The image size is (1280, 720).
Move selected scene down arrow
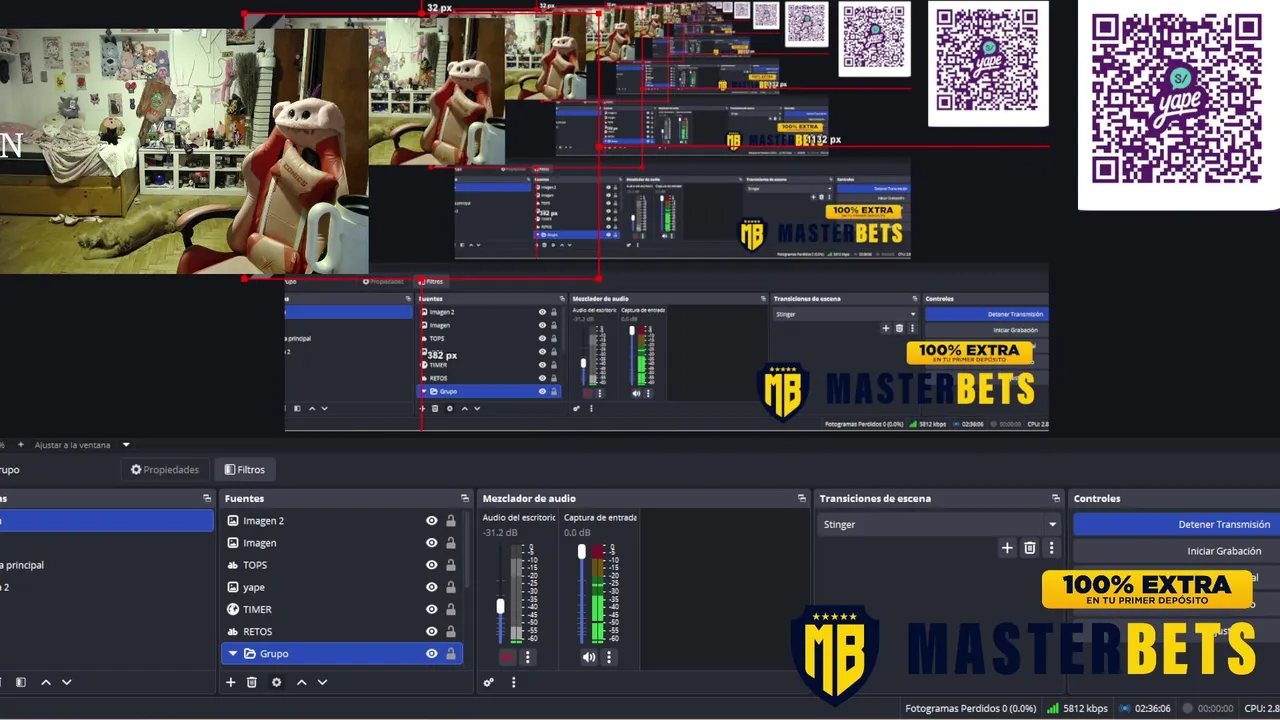click(66, 682)
